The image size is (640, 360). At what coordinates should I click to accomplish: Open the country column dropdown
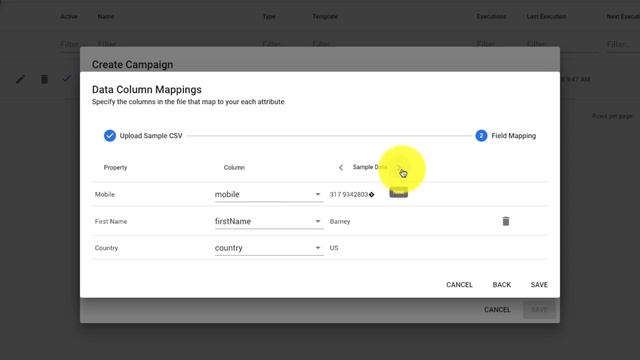[x=269, y=248]
